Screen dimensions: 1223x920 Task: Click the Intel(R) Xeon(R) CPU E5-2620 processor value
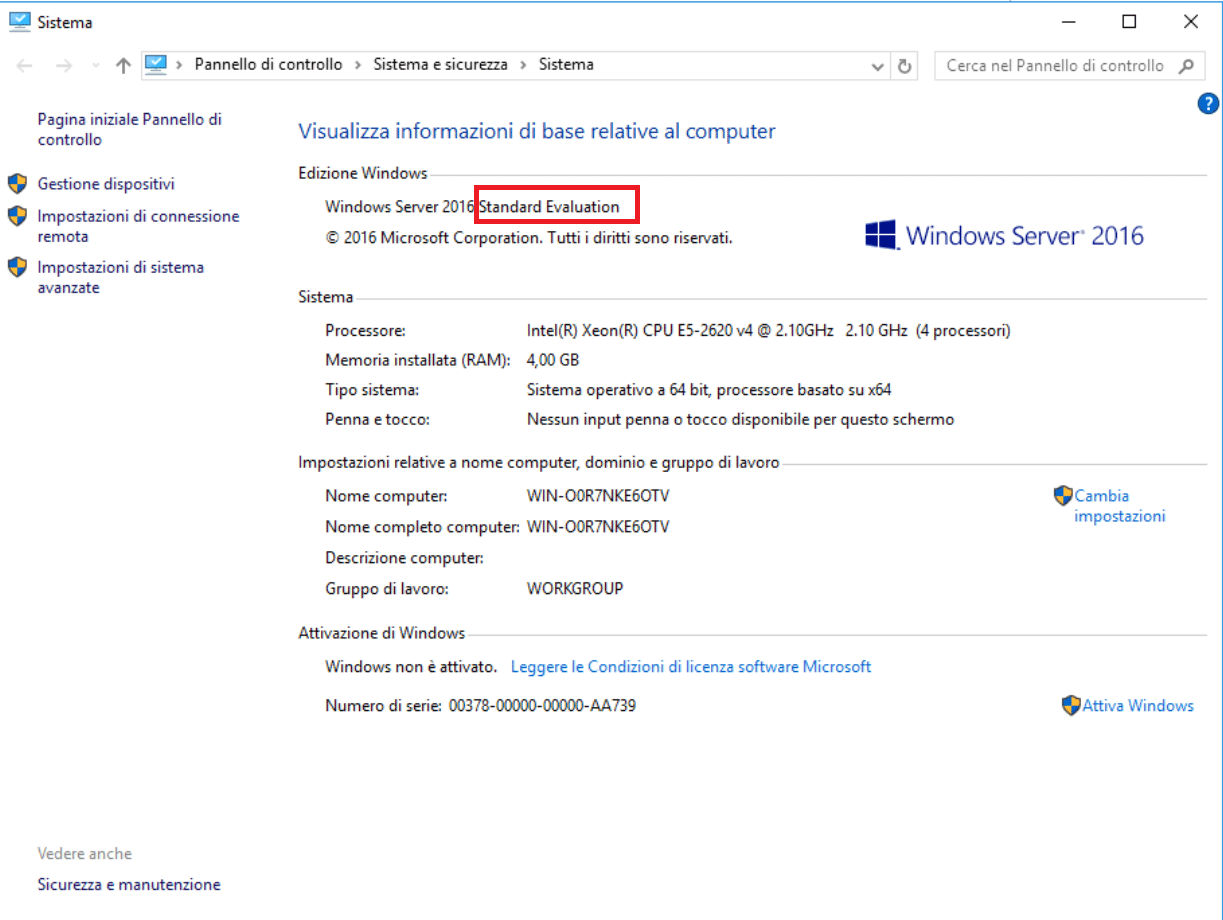768,330
